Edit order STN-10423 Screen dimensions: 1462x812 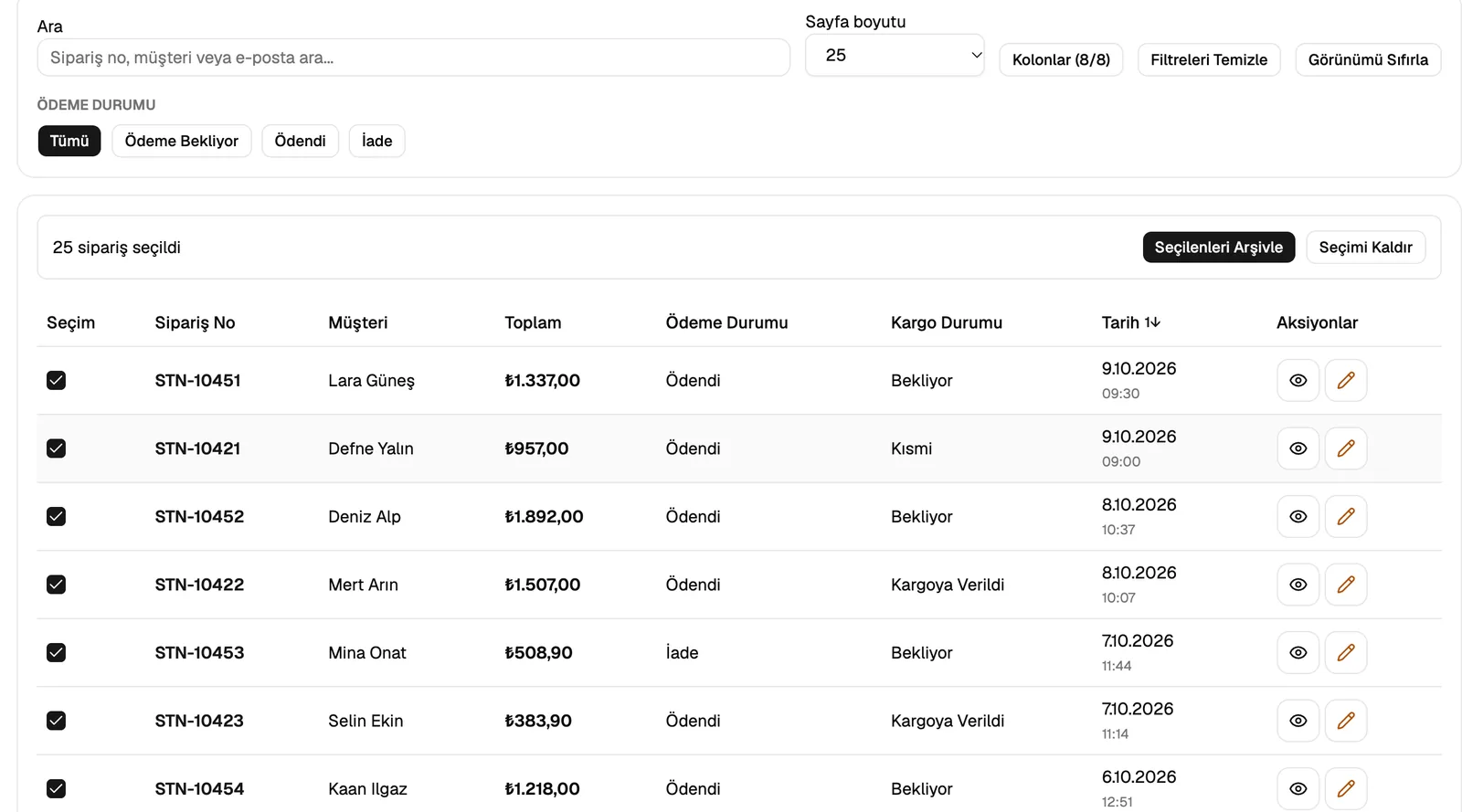coord(1346,721)
